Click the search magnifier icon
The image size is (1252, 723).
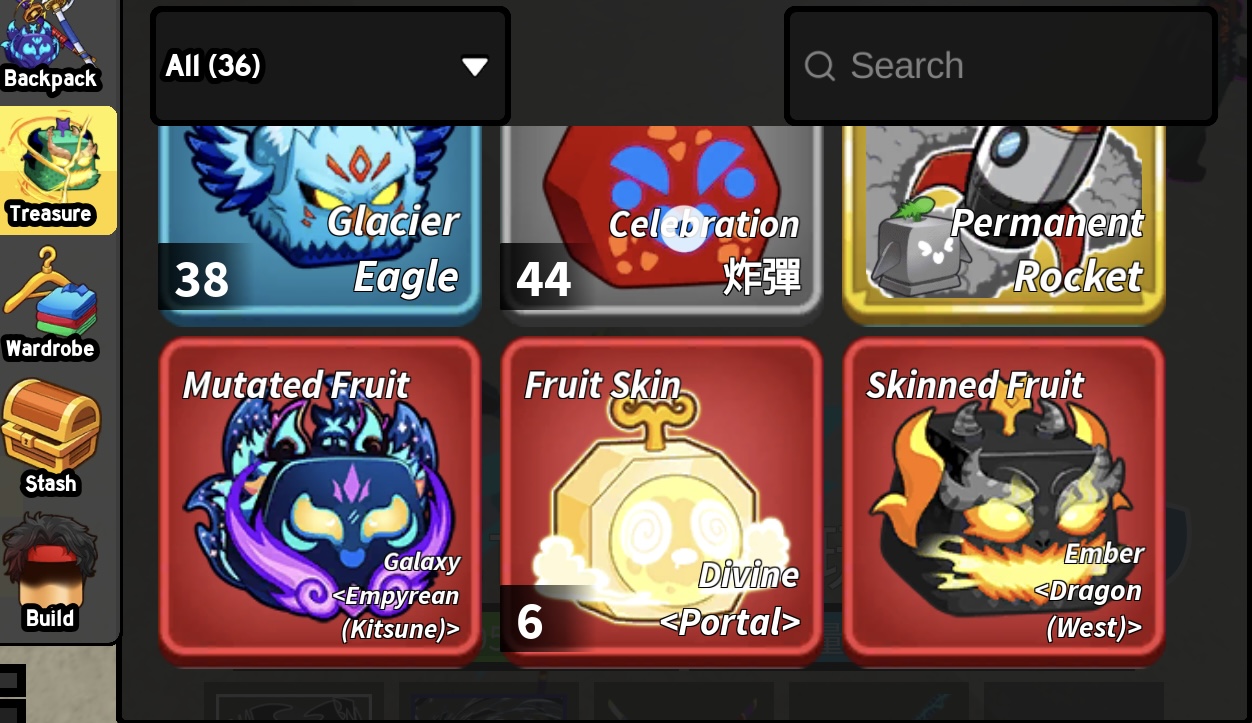[820, 66]
